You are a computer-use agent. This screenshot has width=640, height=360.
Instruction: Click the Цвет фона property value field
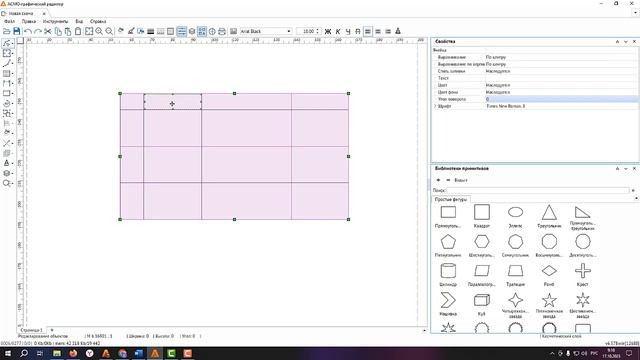coord(561,92)
